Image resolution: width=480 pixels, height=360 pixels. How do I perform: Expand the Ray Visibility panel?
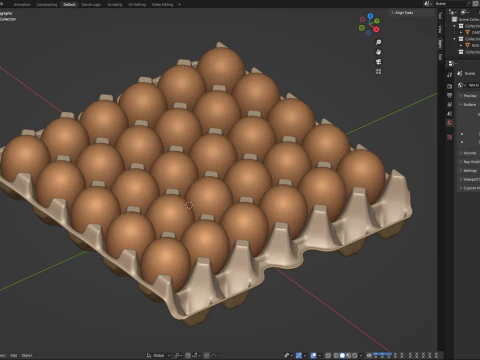469,162
